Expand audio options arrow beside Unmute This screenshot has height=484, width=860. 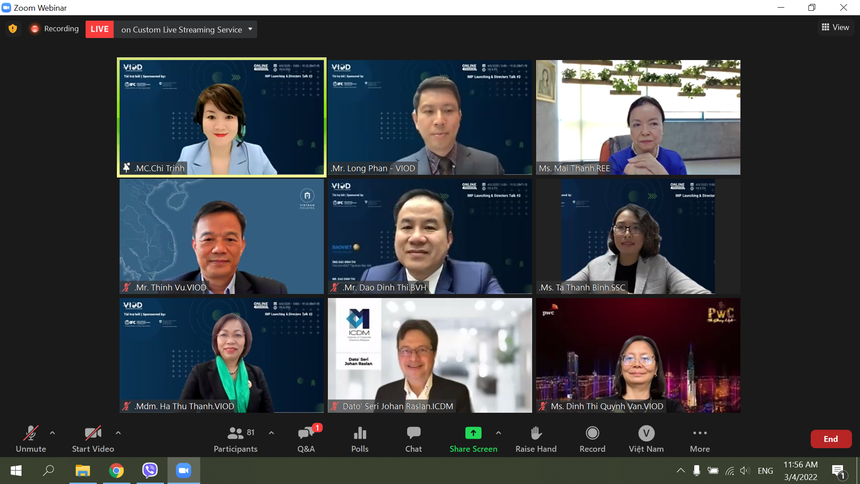tap(52, 433)
